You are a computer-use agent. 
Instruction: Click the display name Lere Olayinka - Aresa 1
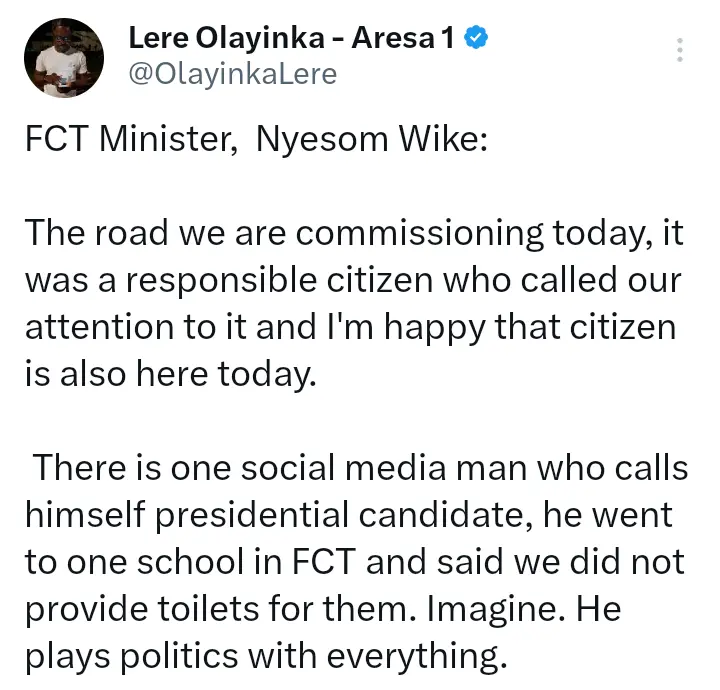coord(291,40)
